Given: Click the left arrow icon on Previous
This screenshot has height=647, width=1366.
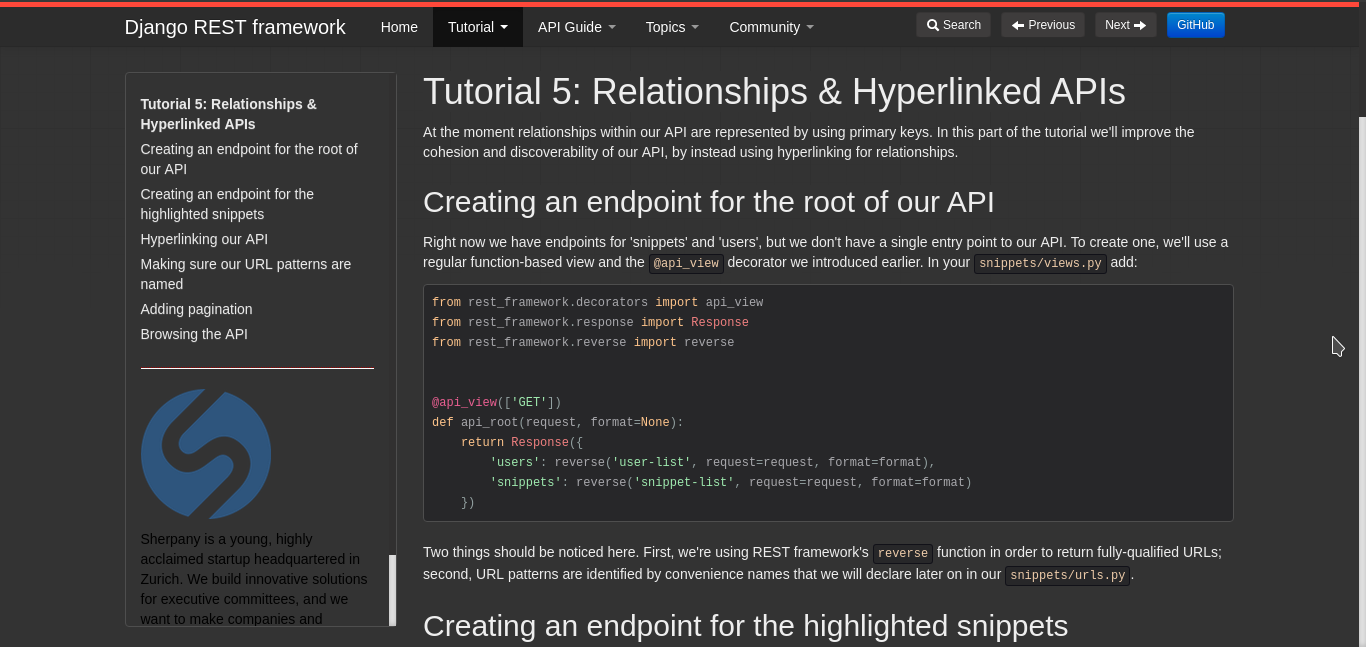Looking at the screenshot, I should [1018, 25].
